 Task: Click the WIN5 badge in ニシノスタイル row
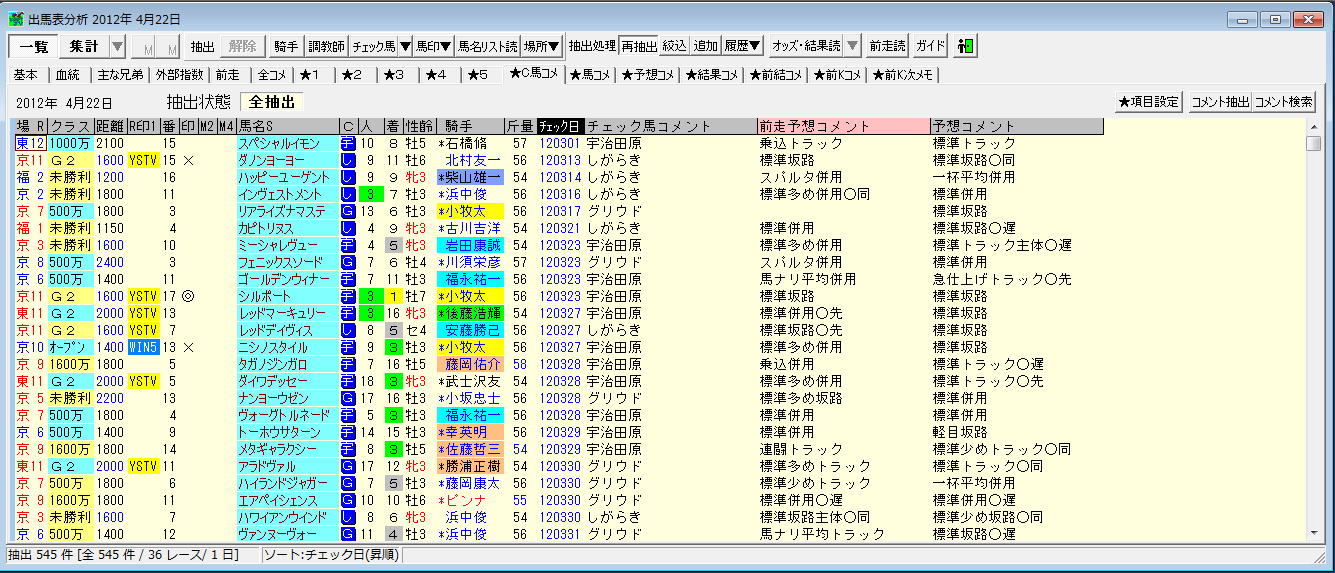pos(143,347)
